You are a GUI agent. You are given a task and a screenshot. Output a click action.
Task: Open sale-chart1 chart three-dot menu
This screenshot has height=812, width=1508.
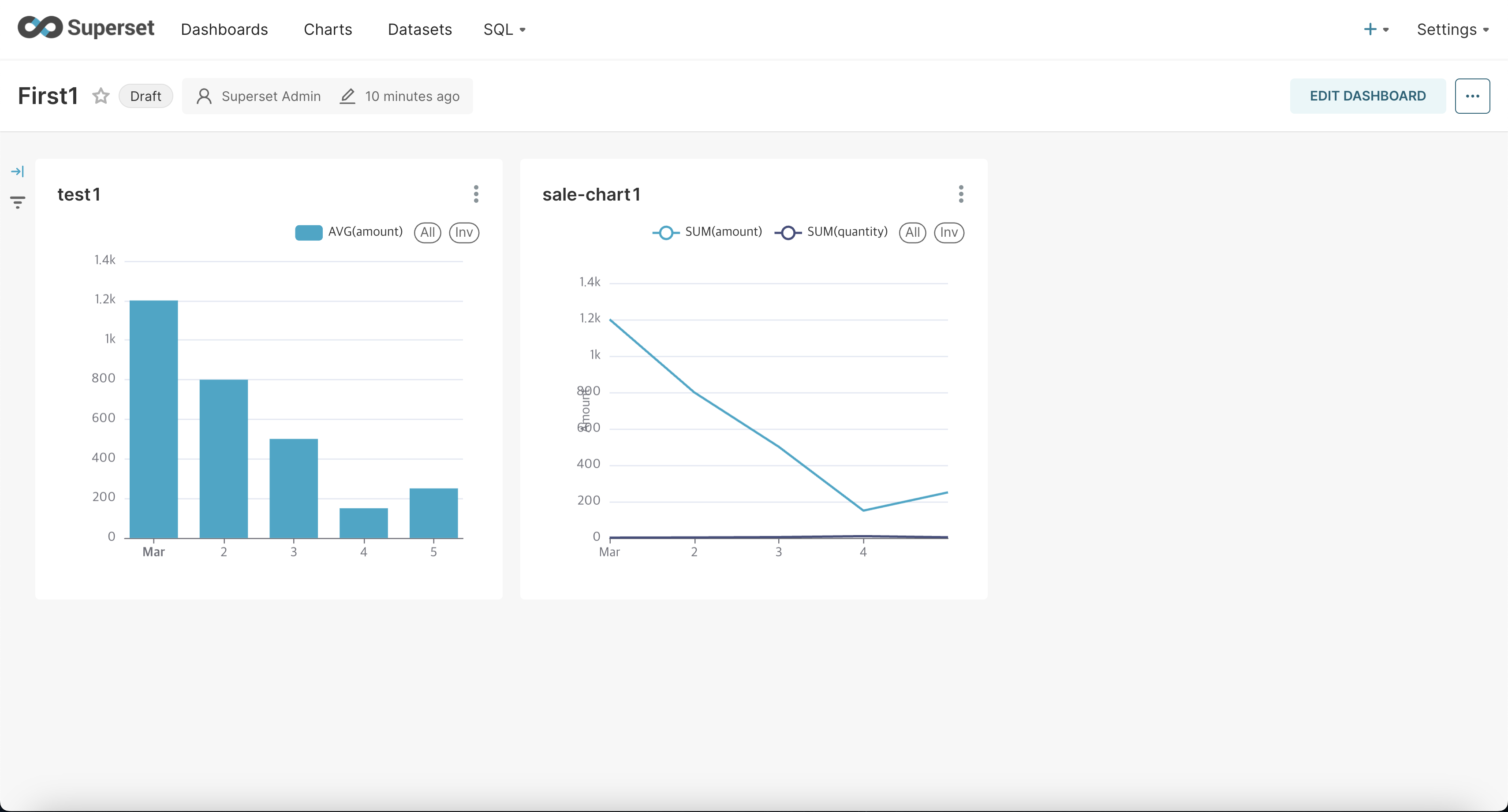961,194
